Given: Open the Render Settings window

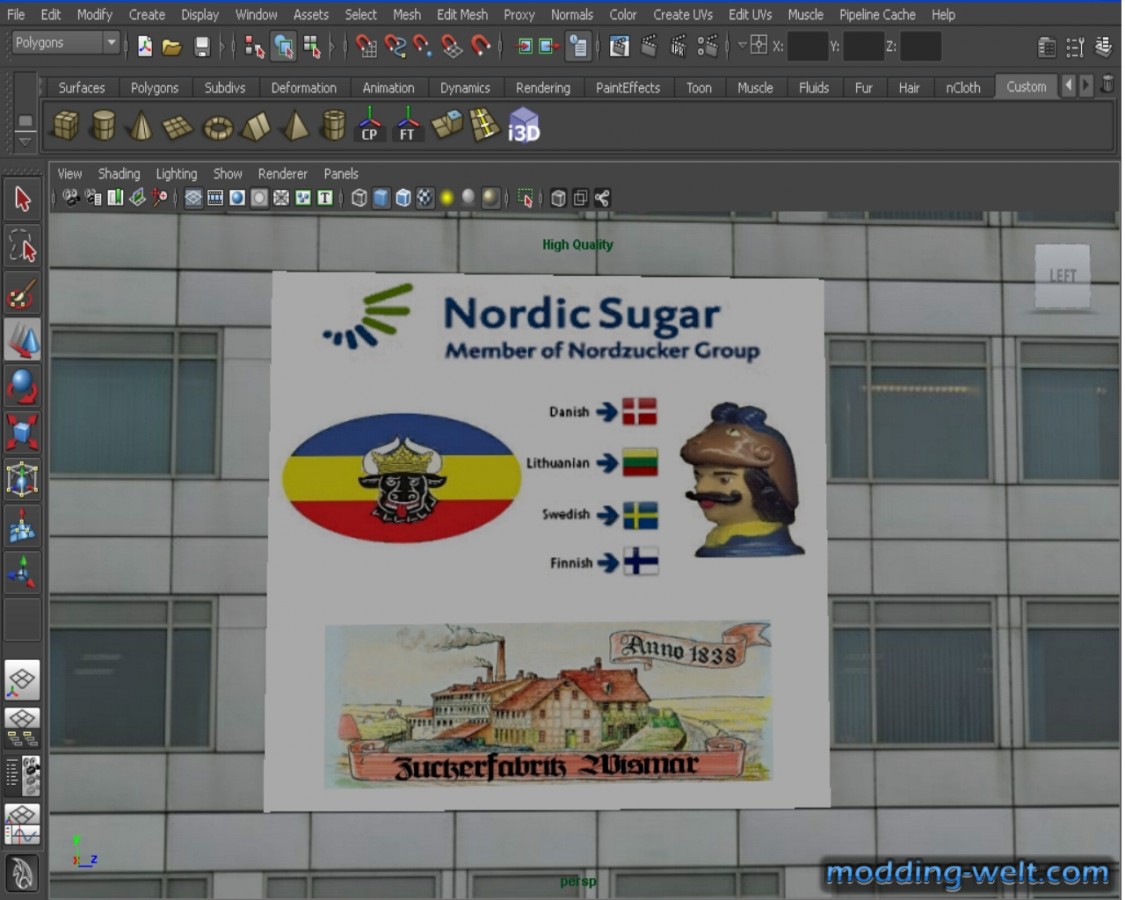Looking at the screenshot, I should [x=707, y=47].
